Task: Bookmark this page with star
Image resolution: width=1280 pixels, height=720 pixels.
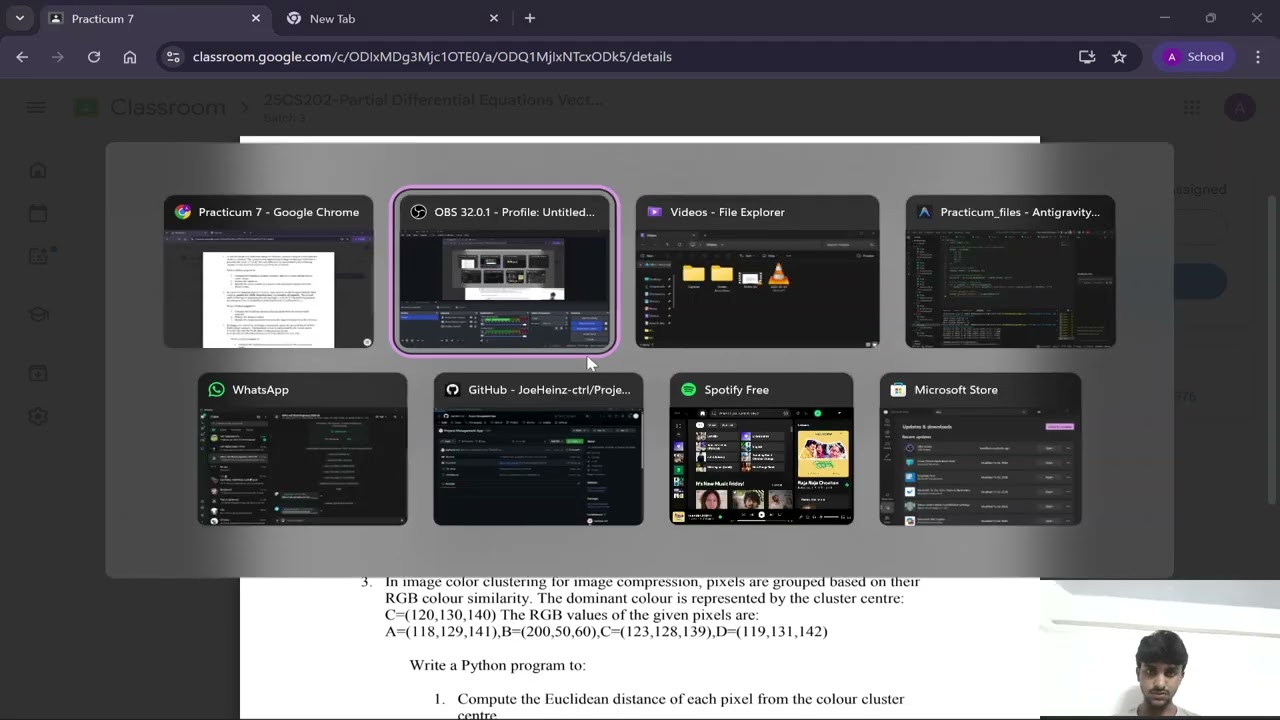Action: 1119,57
